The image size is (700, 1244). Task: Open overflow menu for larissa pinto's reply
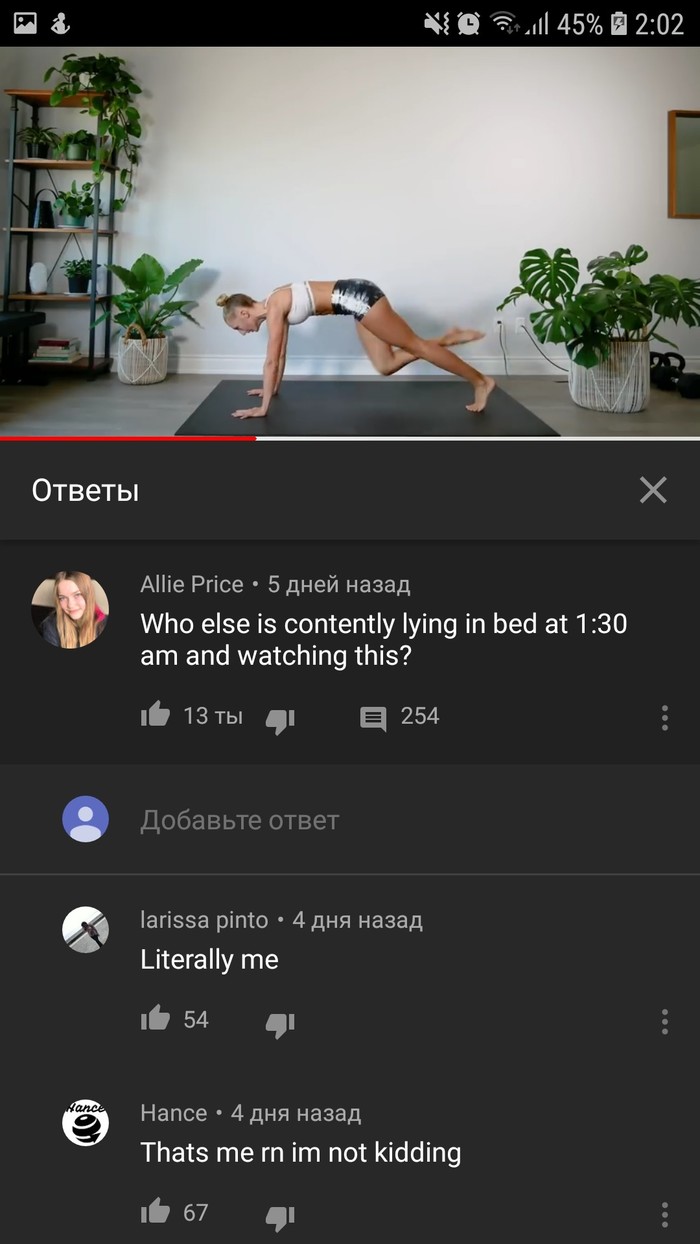(x=664, y=1021)
